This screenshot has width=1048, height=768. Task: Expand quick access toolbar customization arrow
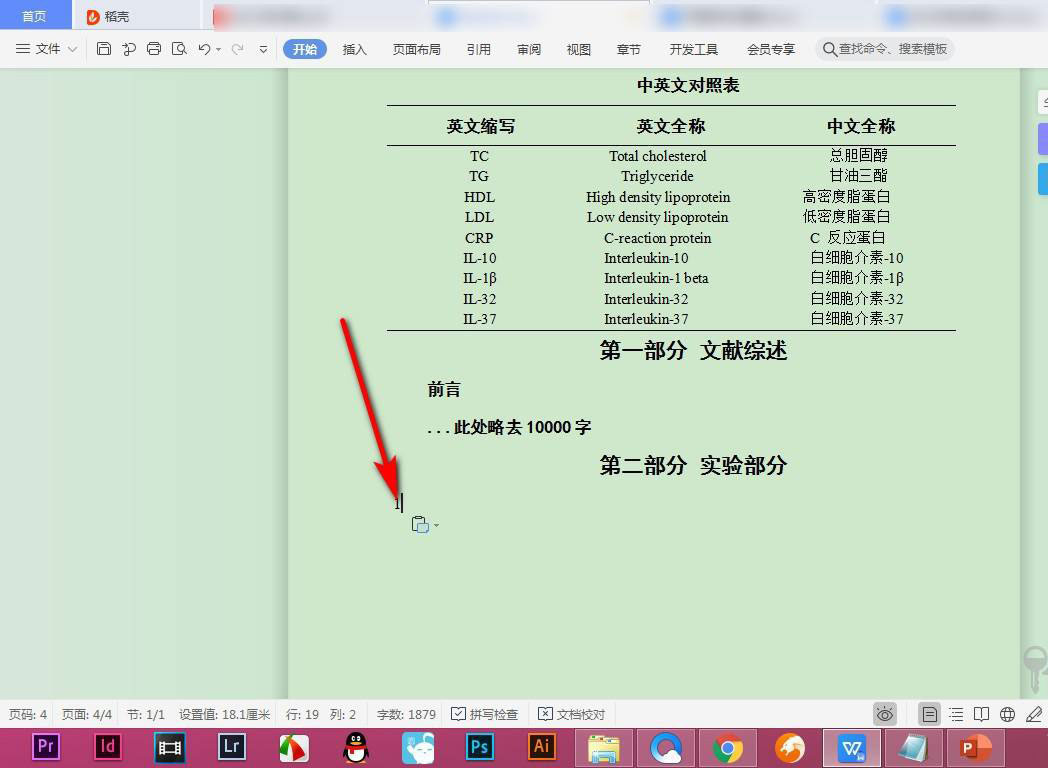264,49
